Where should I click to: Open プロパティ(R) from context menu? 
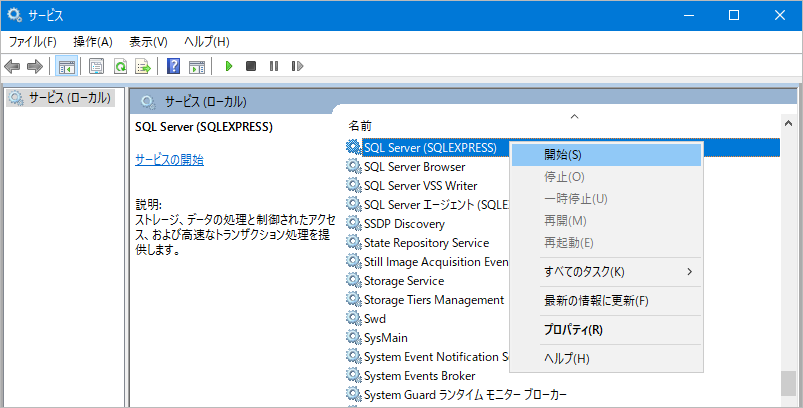(x=606, y=330)
